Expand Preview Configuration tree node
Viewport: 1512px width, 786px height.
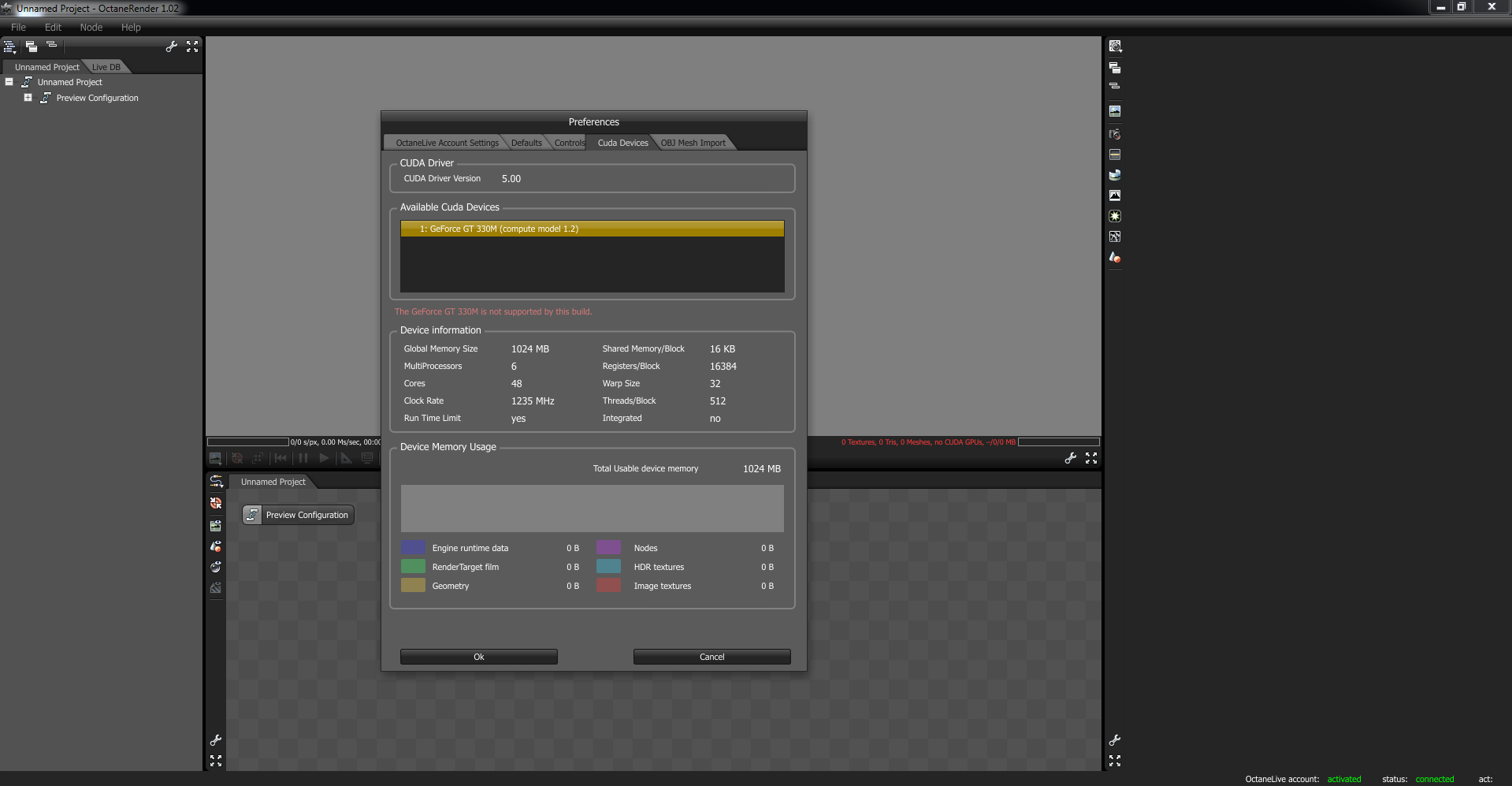[28, 98]
